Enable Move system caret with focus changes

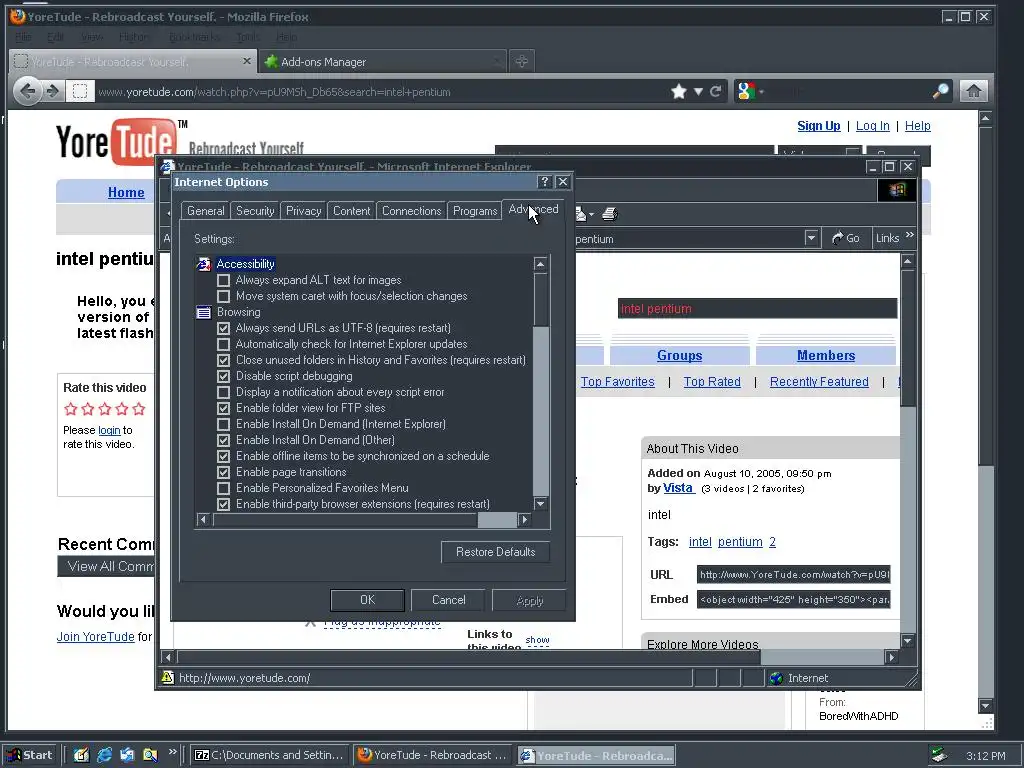pyautogui.click(x=223, y=296)
